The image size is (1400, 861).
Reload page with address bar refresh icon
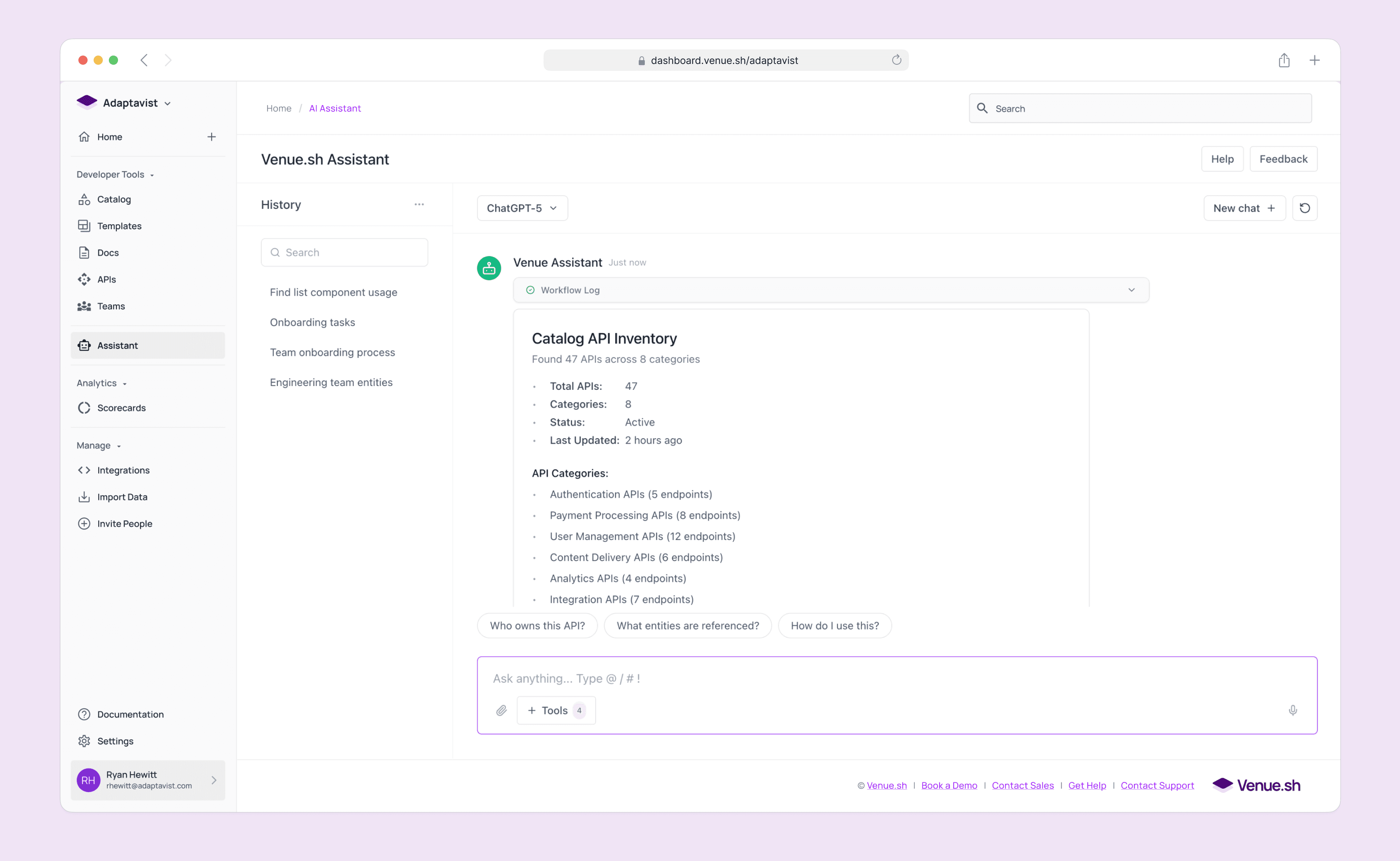(896, 61)
